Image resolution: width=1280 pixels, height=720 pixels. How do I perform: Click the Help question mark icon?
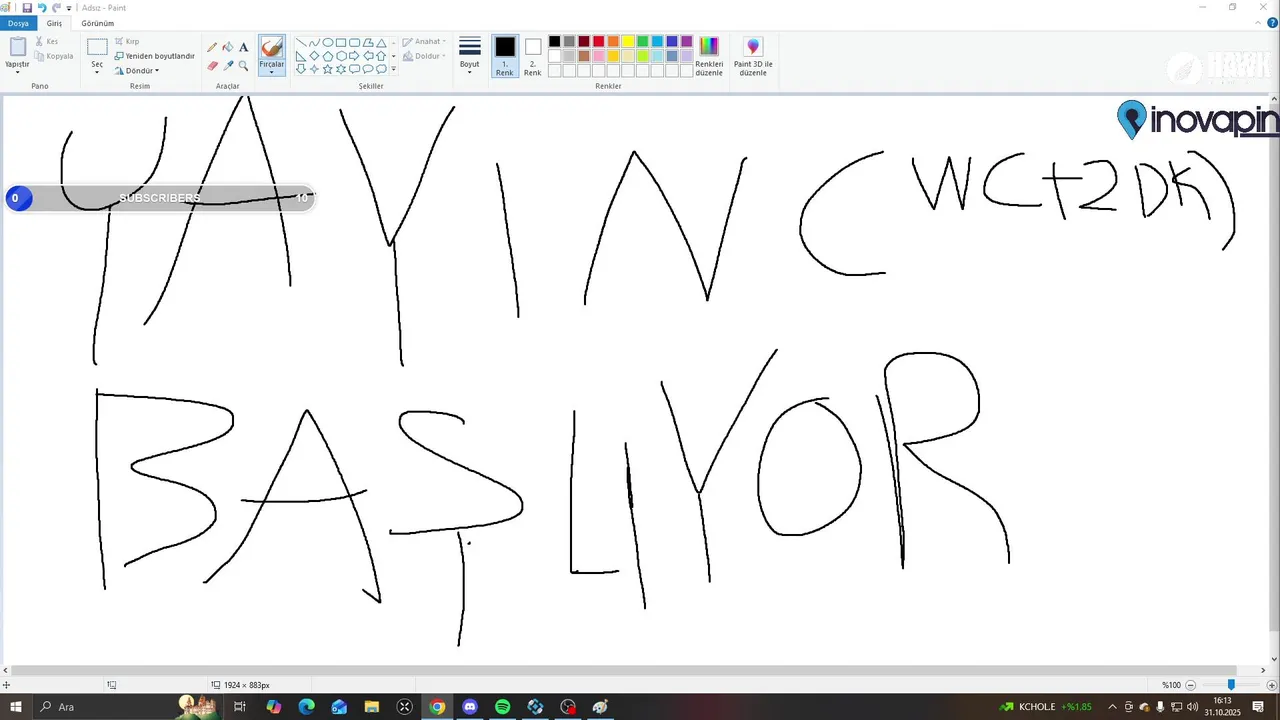tap(1272, 23)
